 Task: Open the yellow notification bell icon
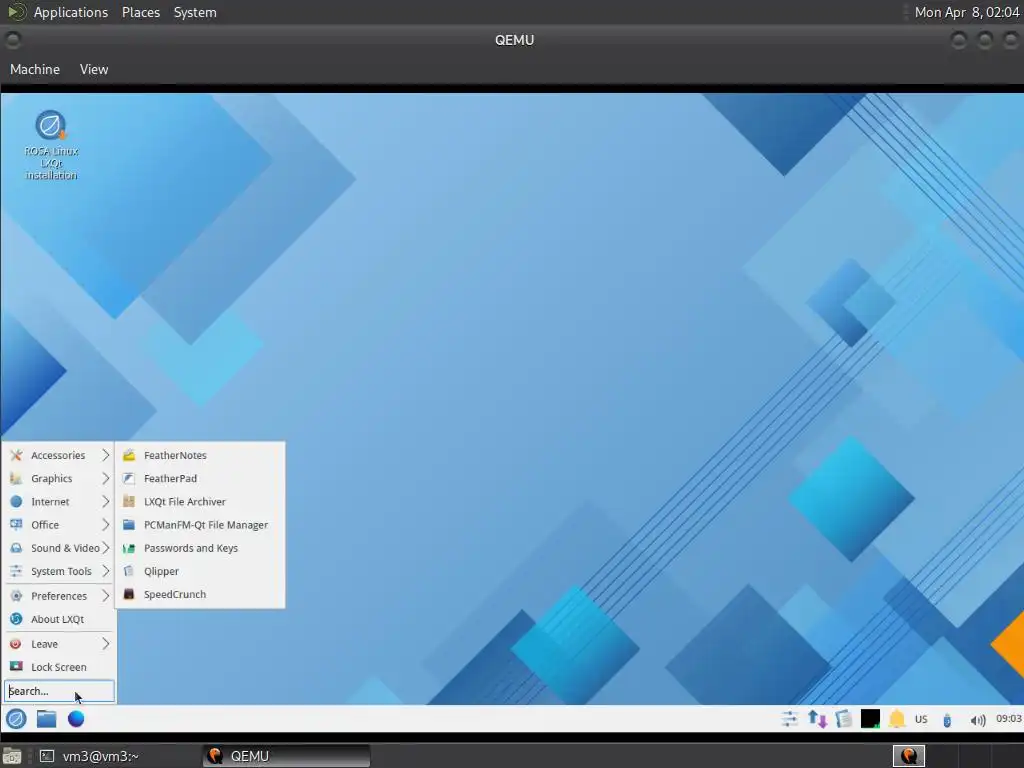pos(897,720)
